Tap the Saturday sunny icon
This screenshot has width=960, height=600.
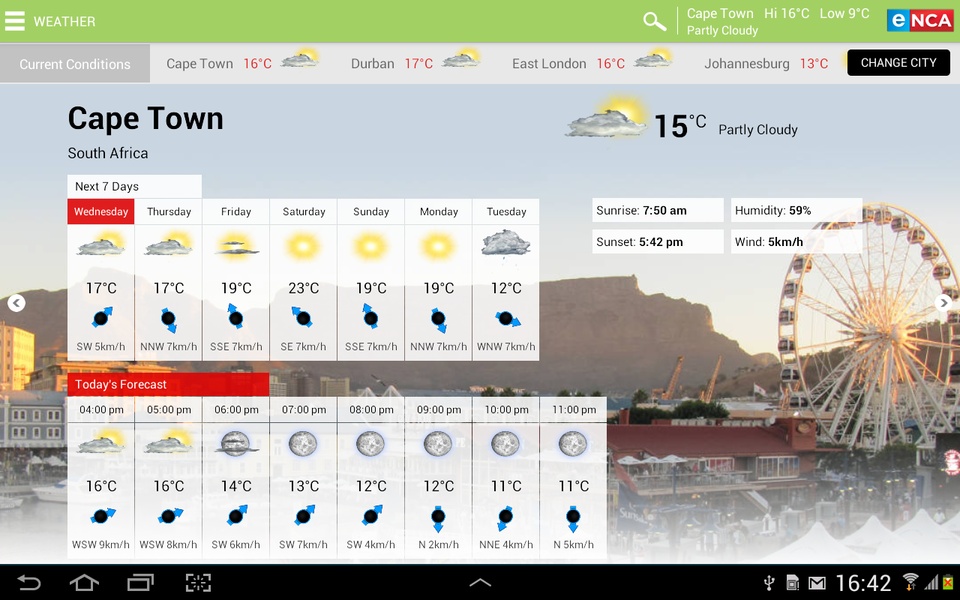303,247
